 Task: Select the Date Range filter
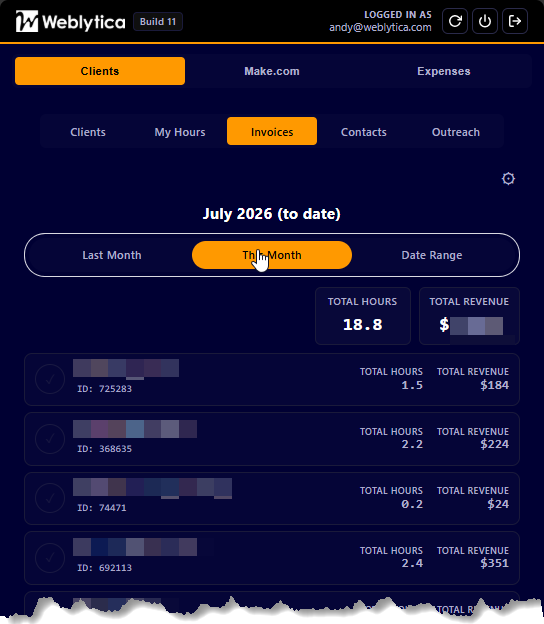[432, 255]
